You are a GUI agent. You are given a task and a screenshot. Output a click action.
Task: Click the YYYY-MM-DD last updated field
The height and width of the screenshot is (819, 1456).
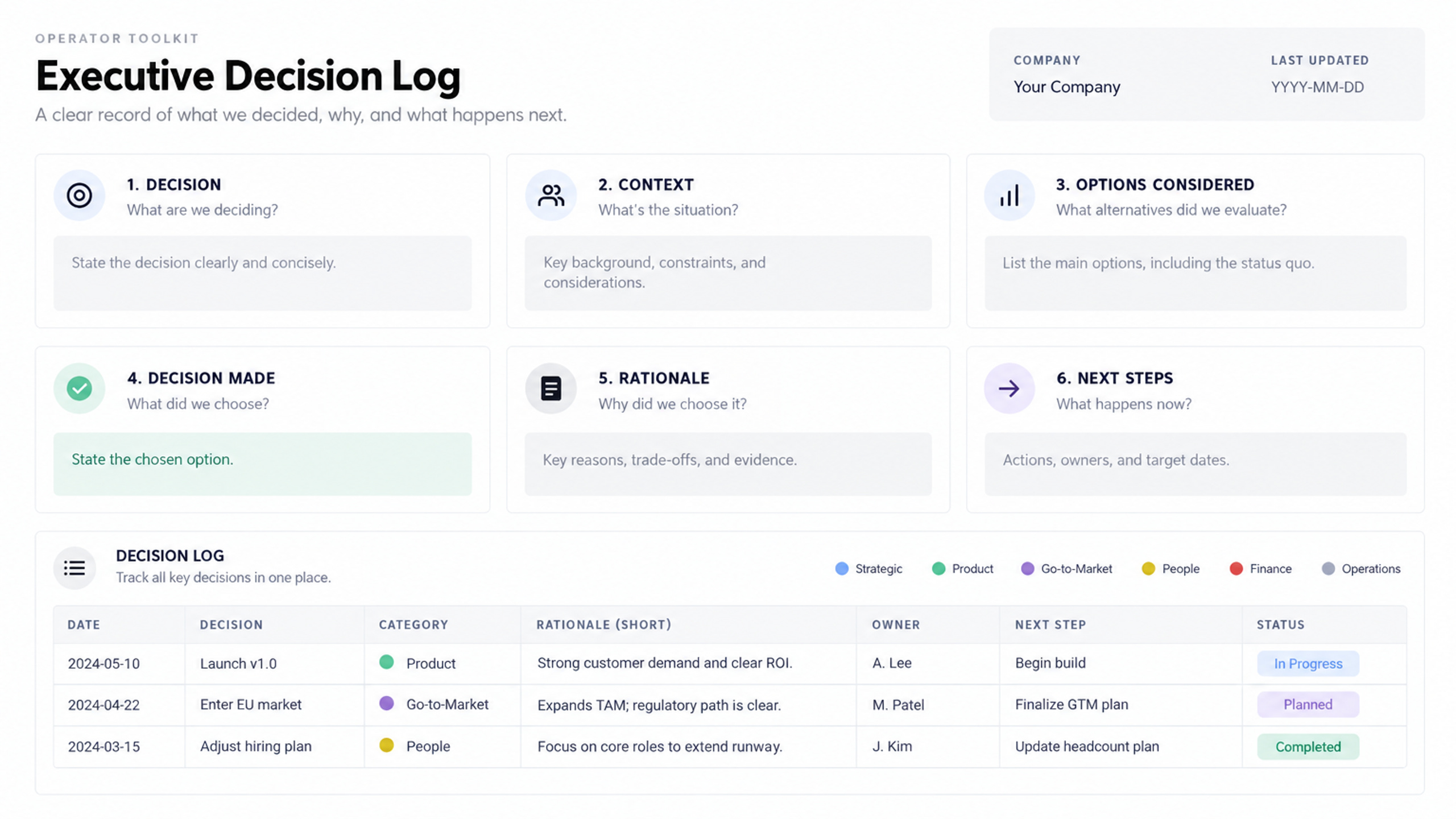tap(1317, 87)
